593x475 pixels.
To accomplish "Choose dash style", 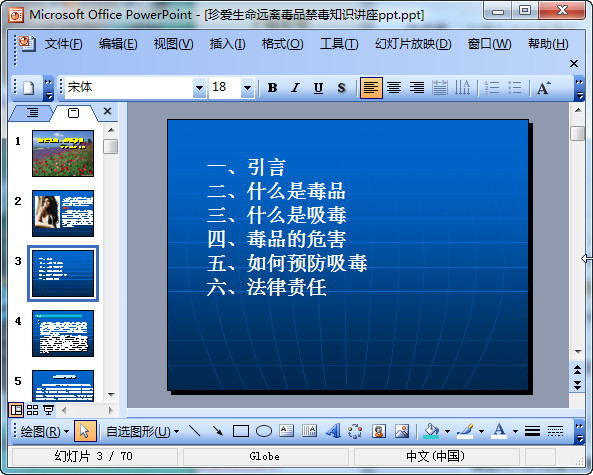I will pyautogui.click(x=555, y=431).
